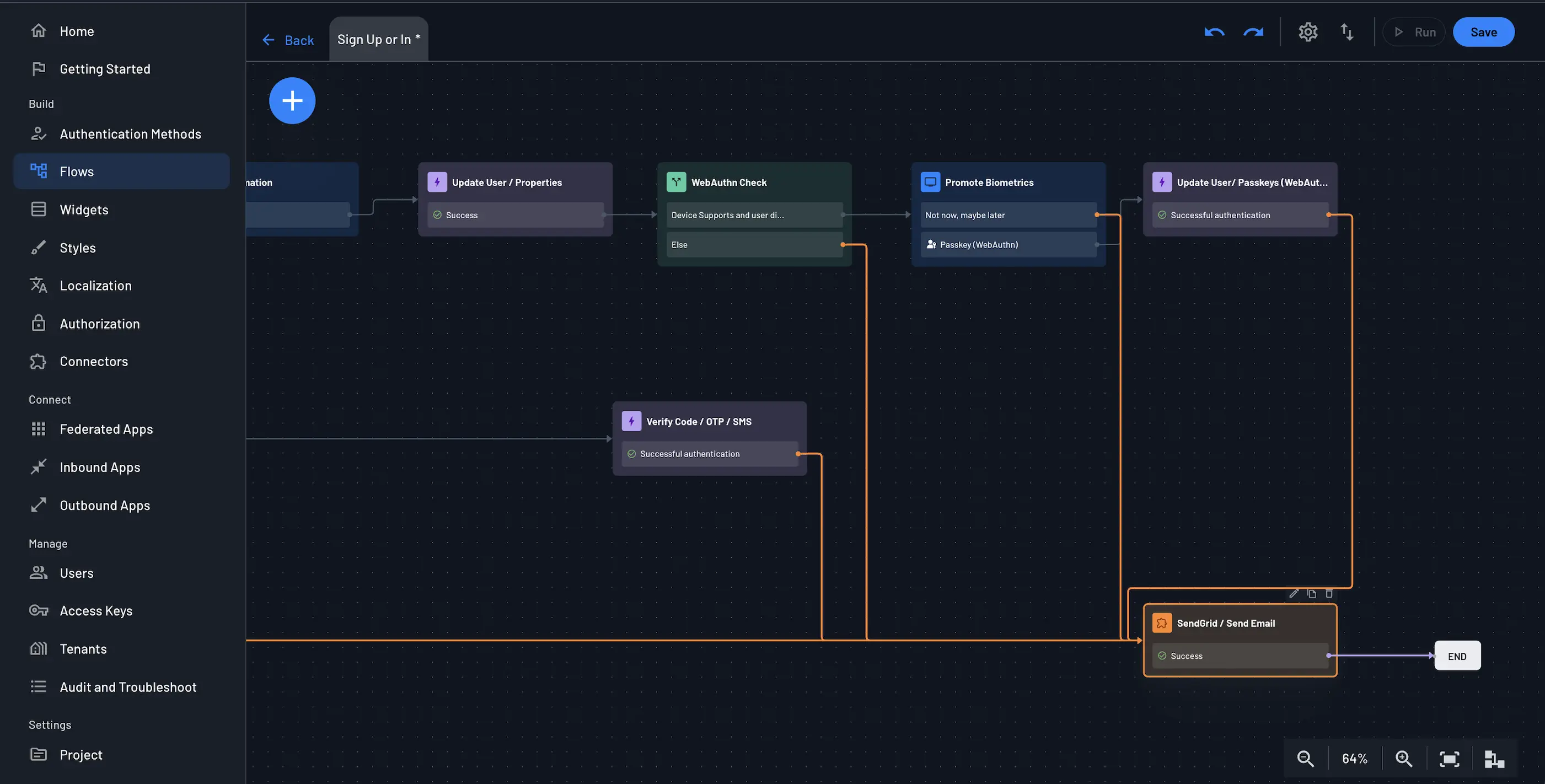Click the blue add step plus button
Image resolution: width=1545 pixels, height=784 pixels.
(x=292, y=101)
